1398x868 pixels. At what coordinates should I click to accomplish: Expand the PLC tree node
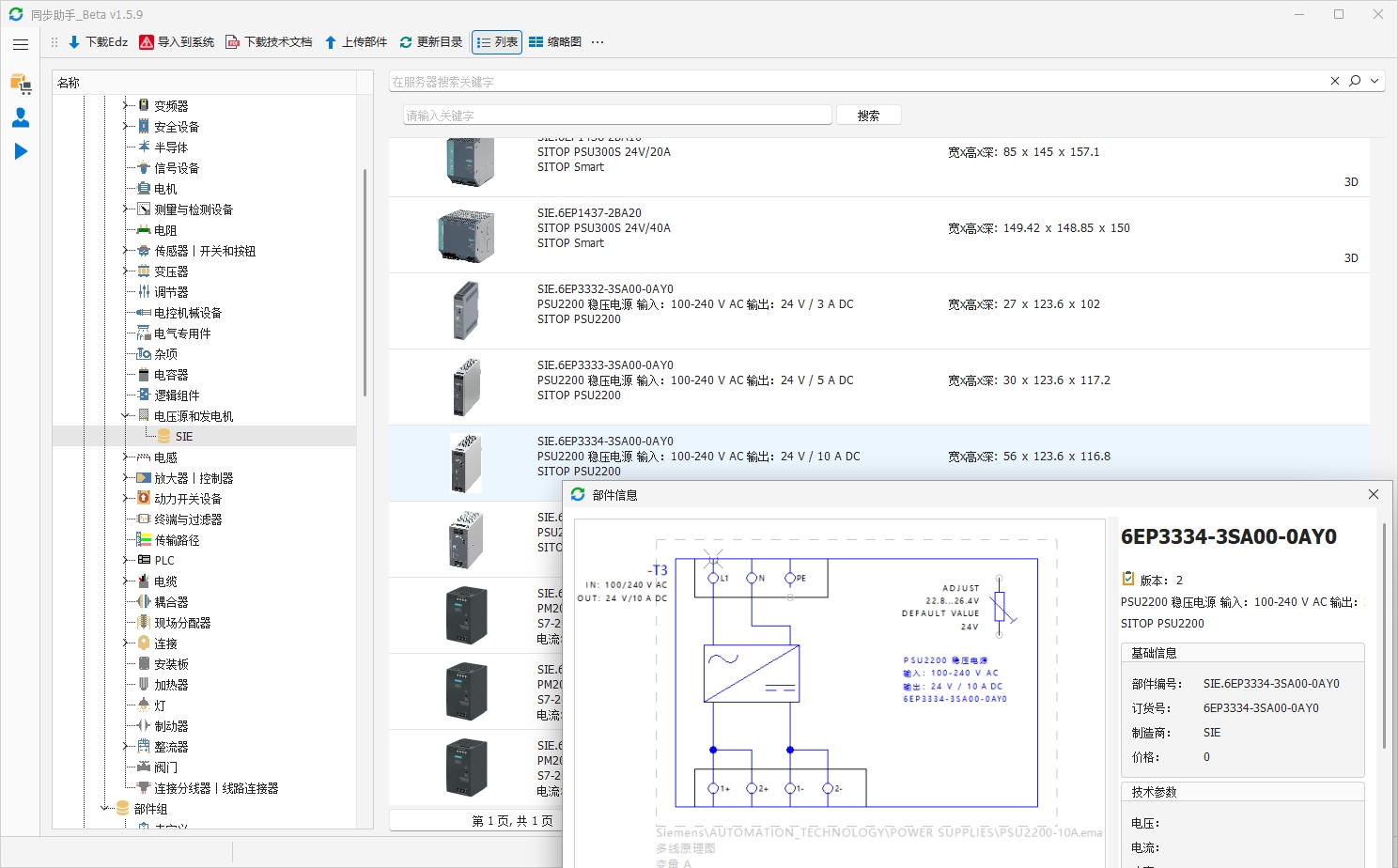tap(125, 561)
